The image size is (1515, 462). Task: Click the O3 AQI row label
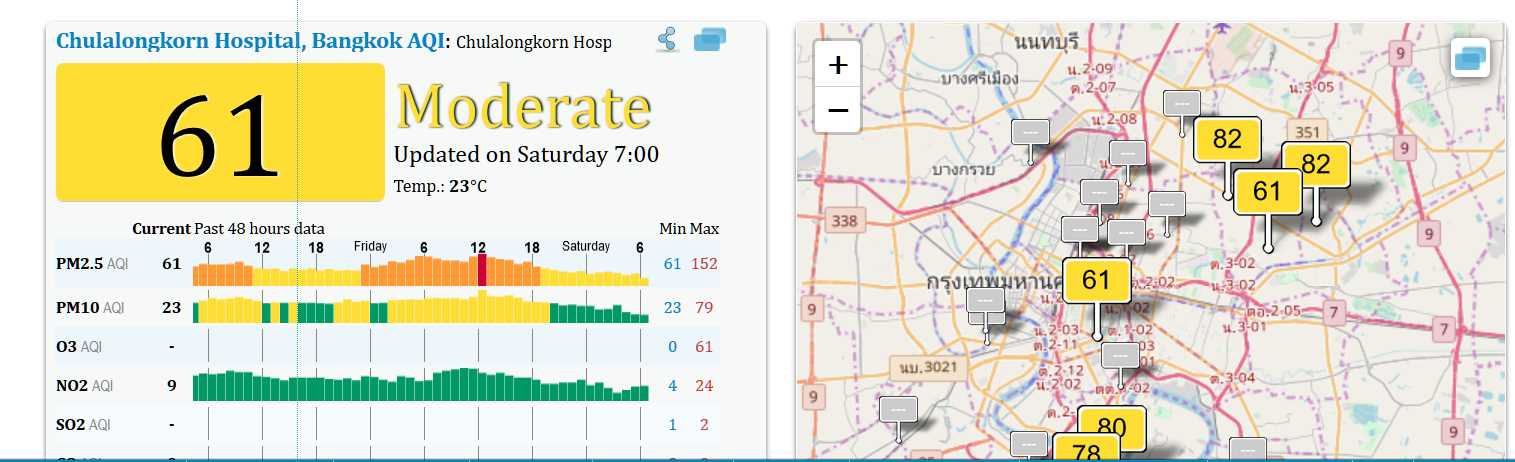[79, 347]
